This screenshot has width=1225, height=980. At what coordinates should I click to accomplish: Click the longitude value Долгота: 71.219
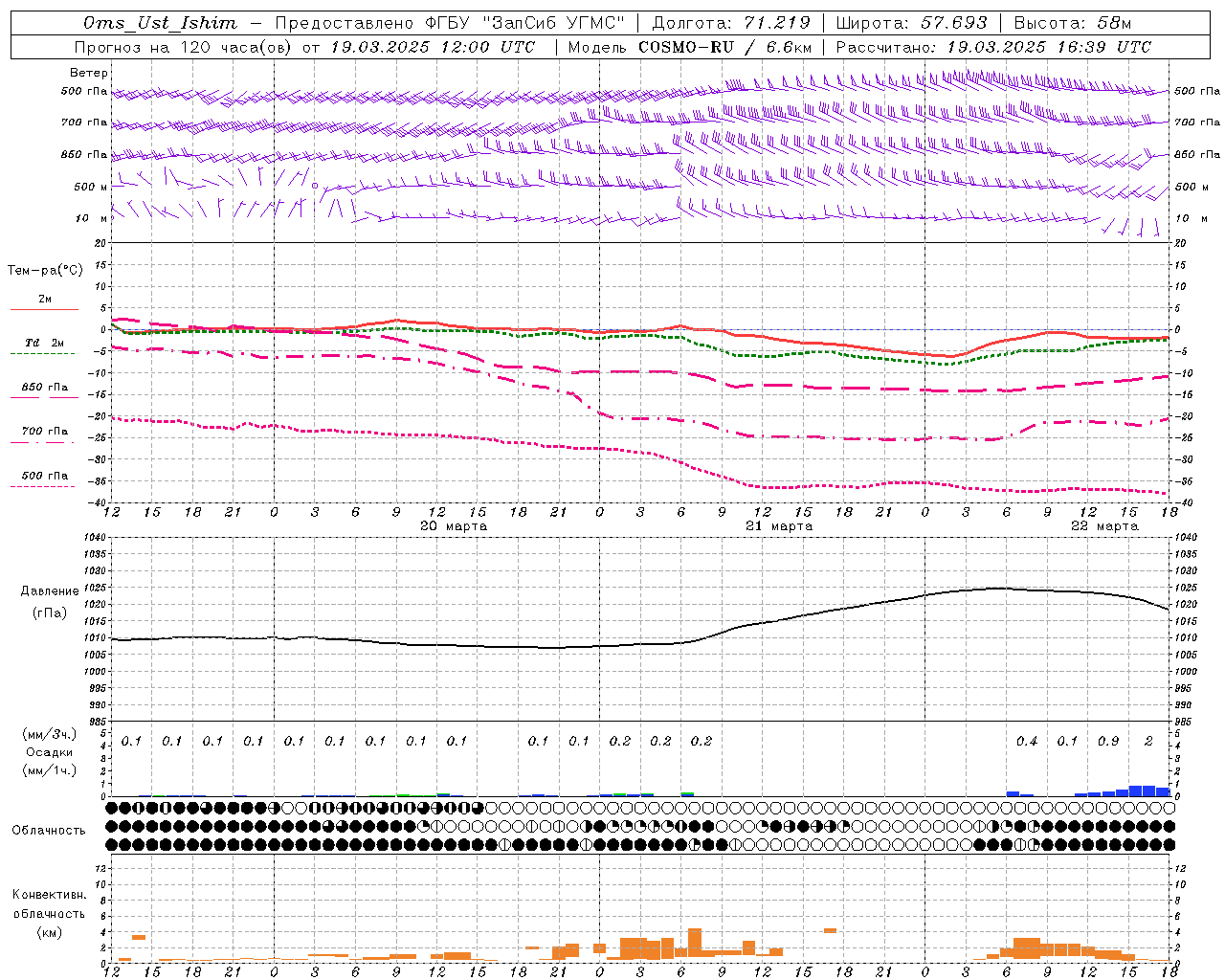coord(731,23)
